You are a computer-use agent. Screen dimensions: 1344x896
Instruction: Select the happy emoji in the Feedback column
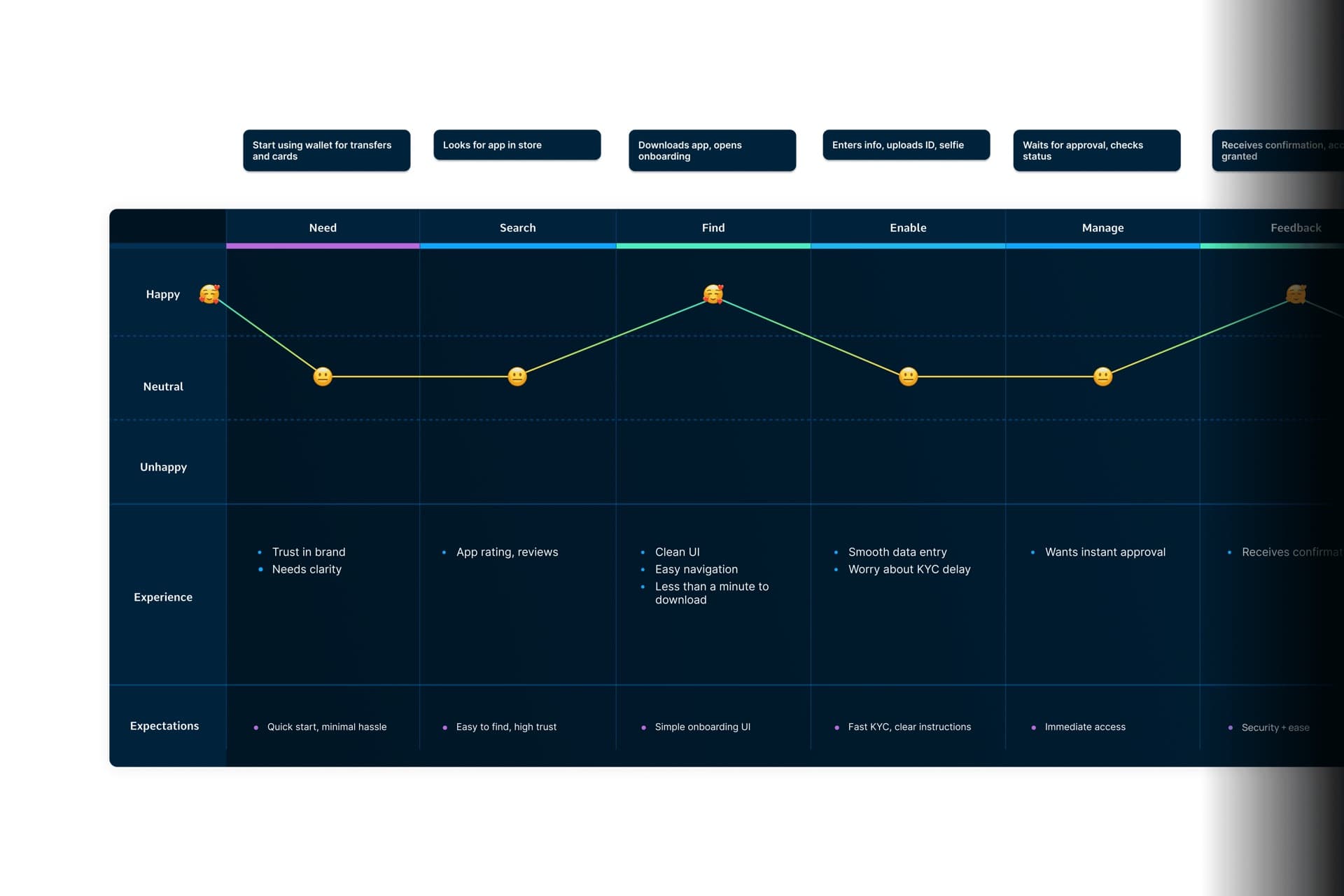1296,295
